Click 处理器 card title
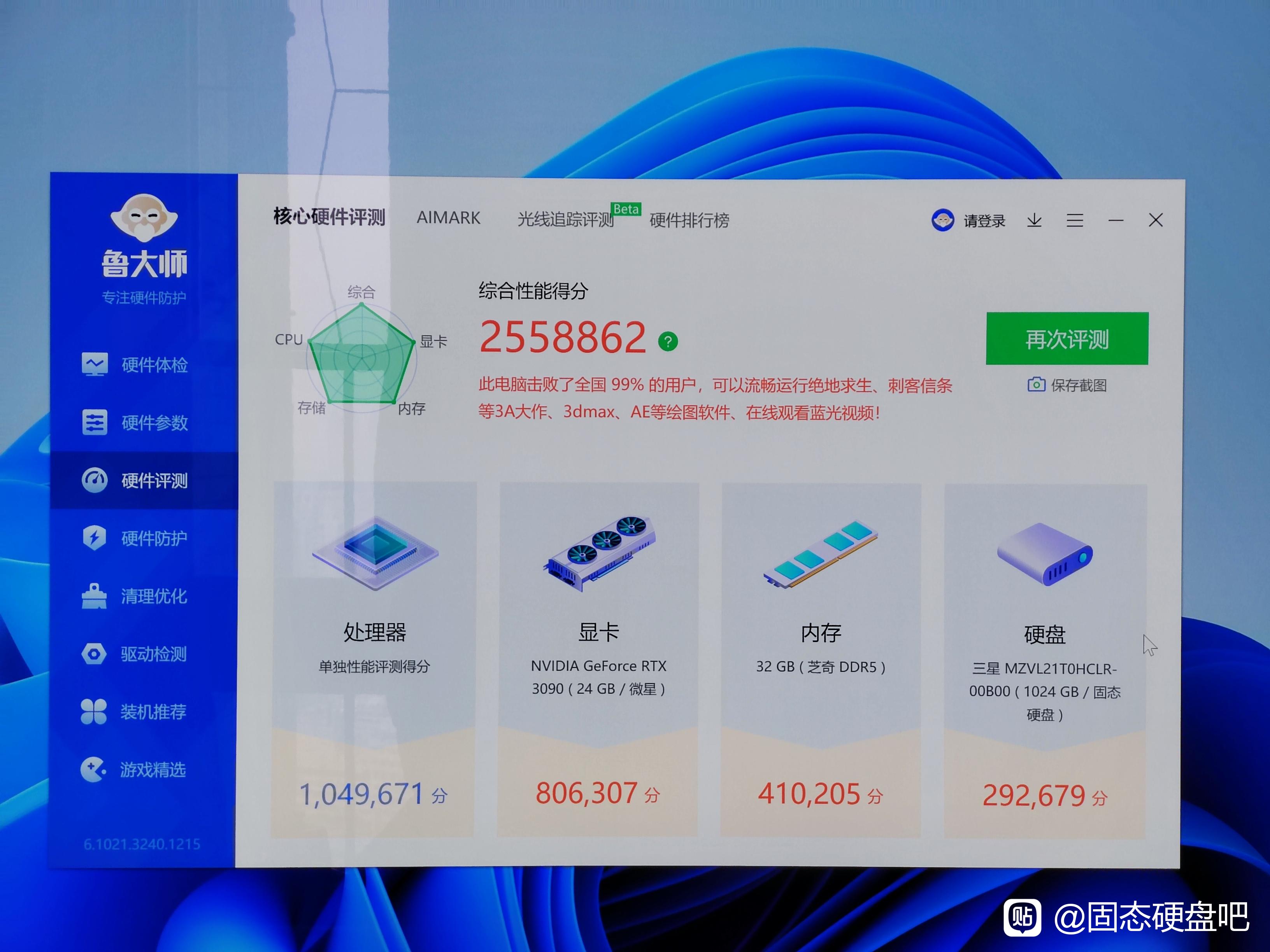Viewport: 1270px width, 952px height. click(x=375, y=632)
